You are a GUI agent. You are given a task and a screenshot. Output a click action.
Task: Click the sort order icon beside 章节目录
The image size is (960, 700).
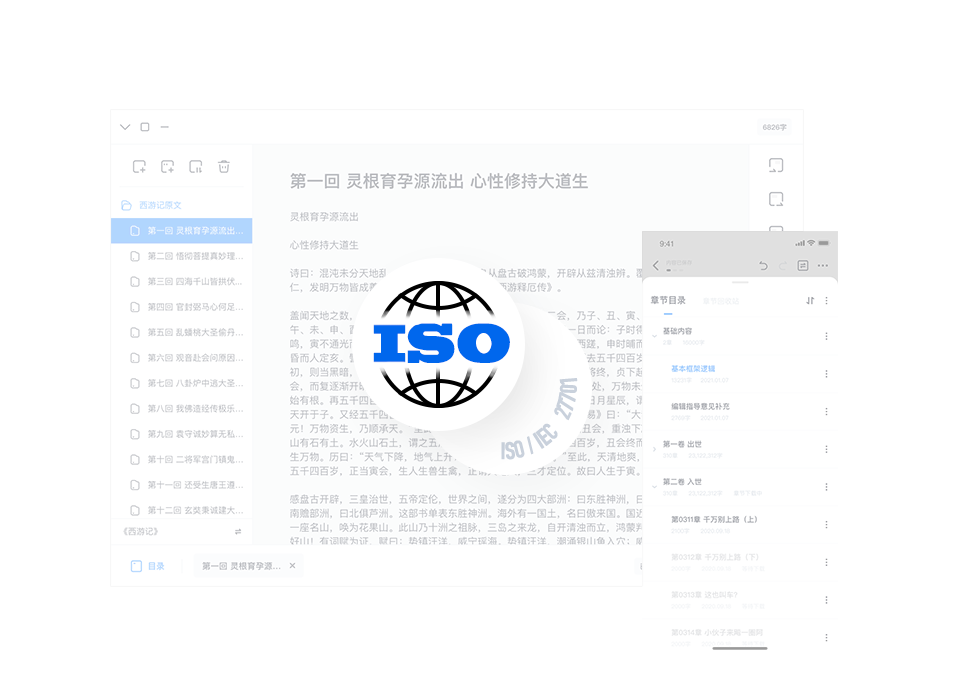810,300
